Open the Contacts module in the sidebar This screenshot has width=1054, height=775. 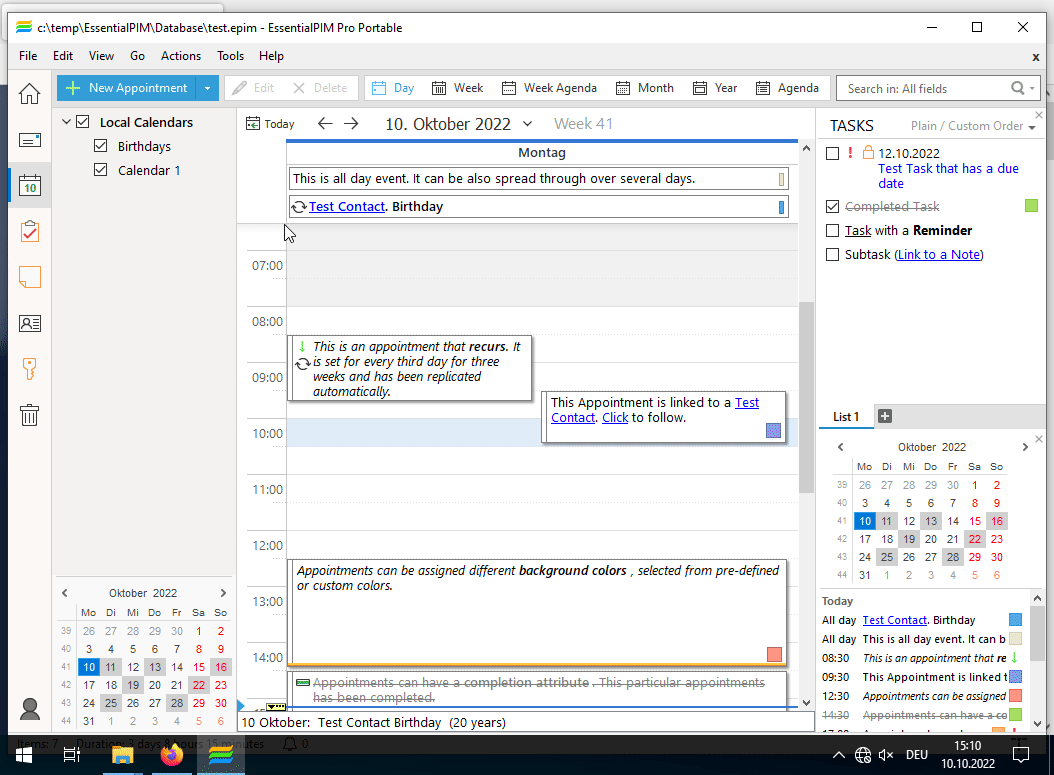[29, 323]
